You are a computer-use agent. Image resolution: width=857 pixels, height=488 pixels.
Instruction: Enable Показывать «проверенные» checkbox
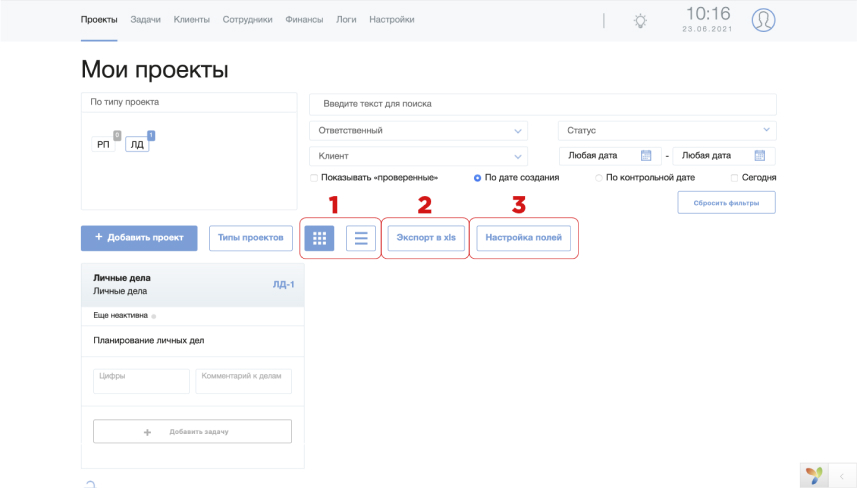point(314,178)
